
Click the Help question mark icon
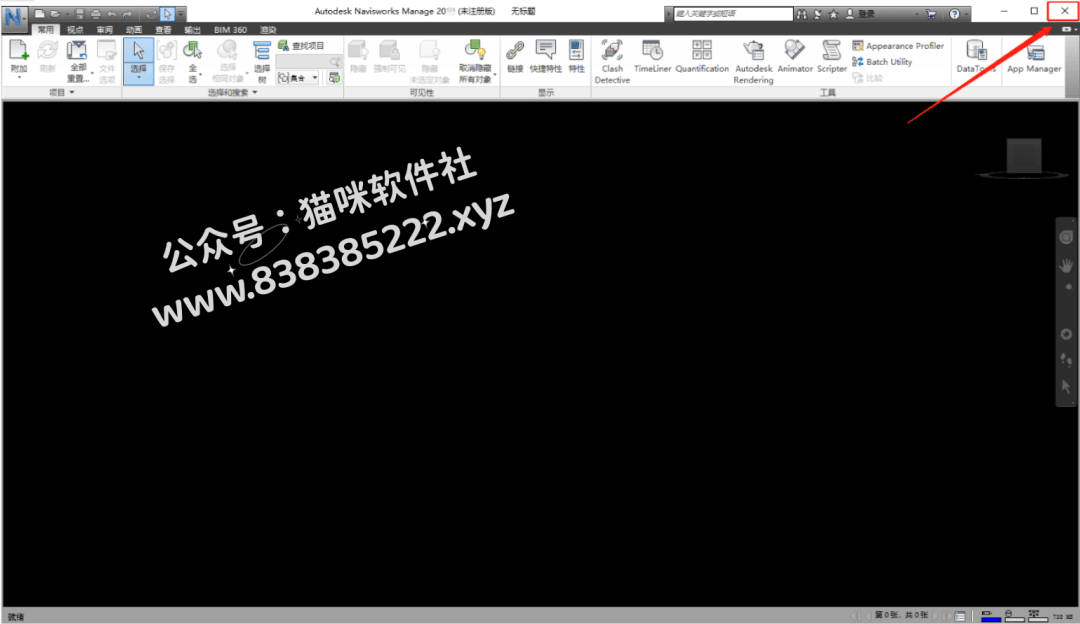(954, 14)
